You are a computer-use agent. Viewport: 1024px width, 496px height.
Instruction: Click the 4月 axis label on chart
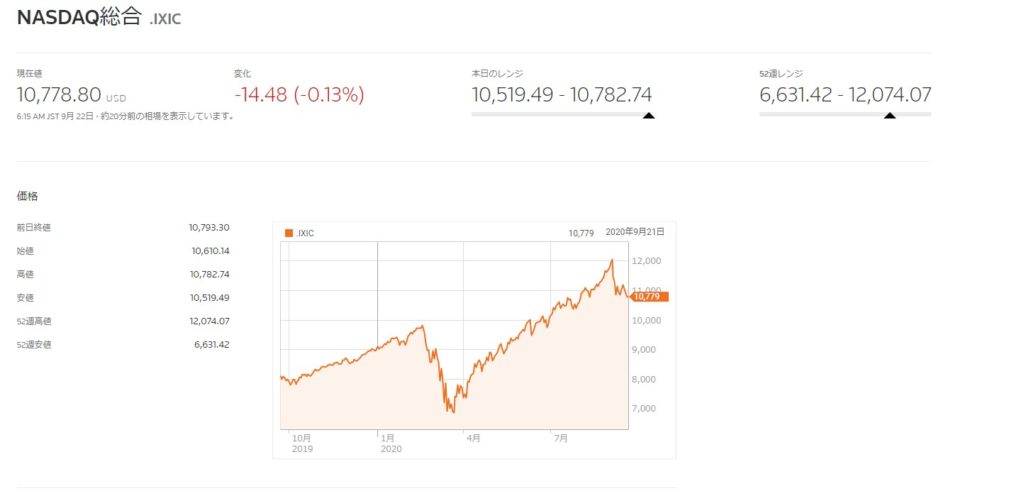pyautogui.click(x=473, y=439)
